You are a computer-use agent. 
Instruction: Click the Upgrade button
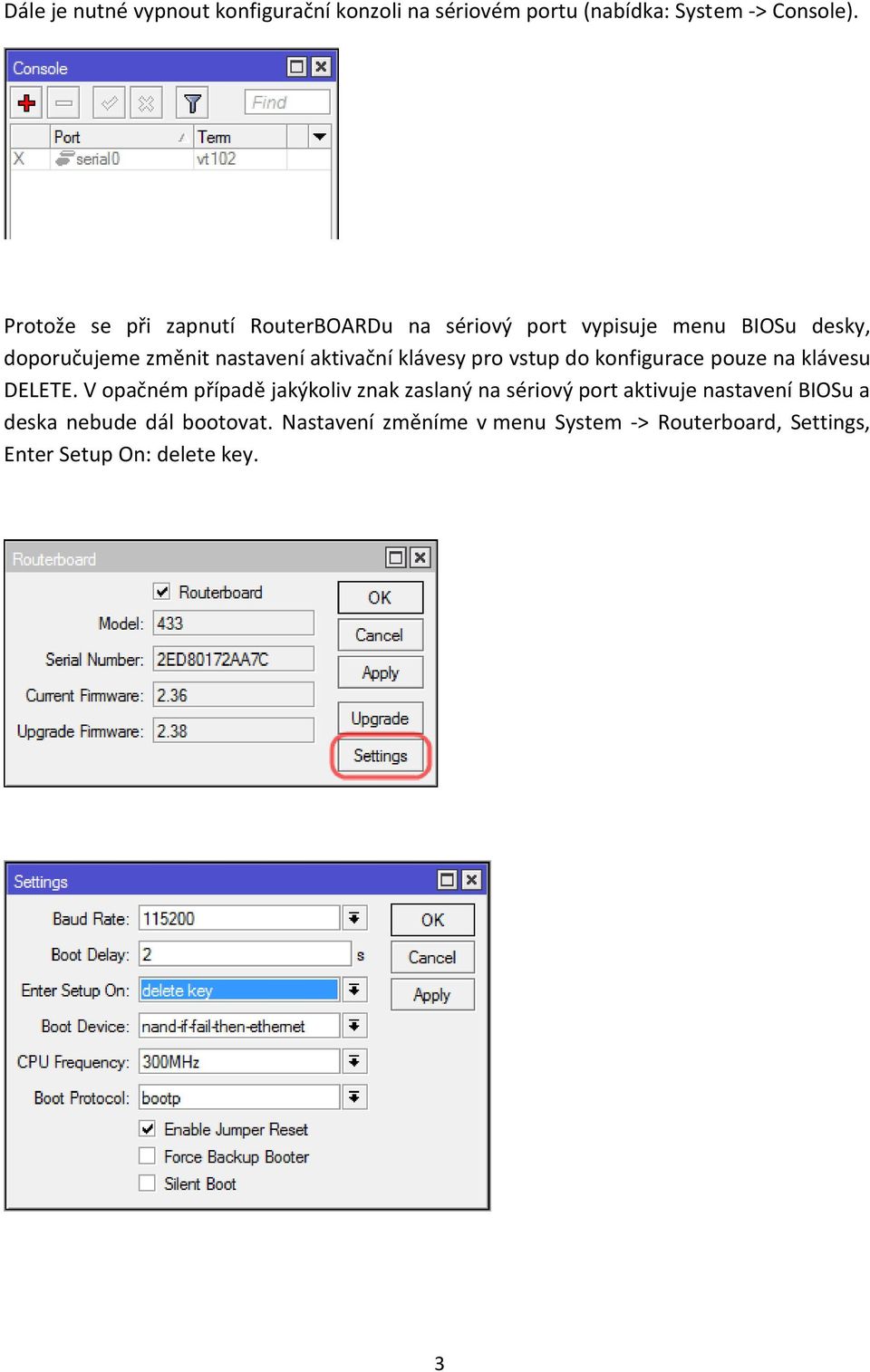[x=380, y=719]
